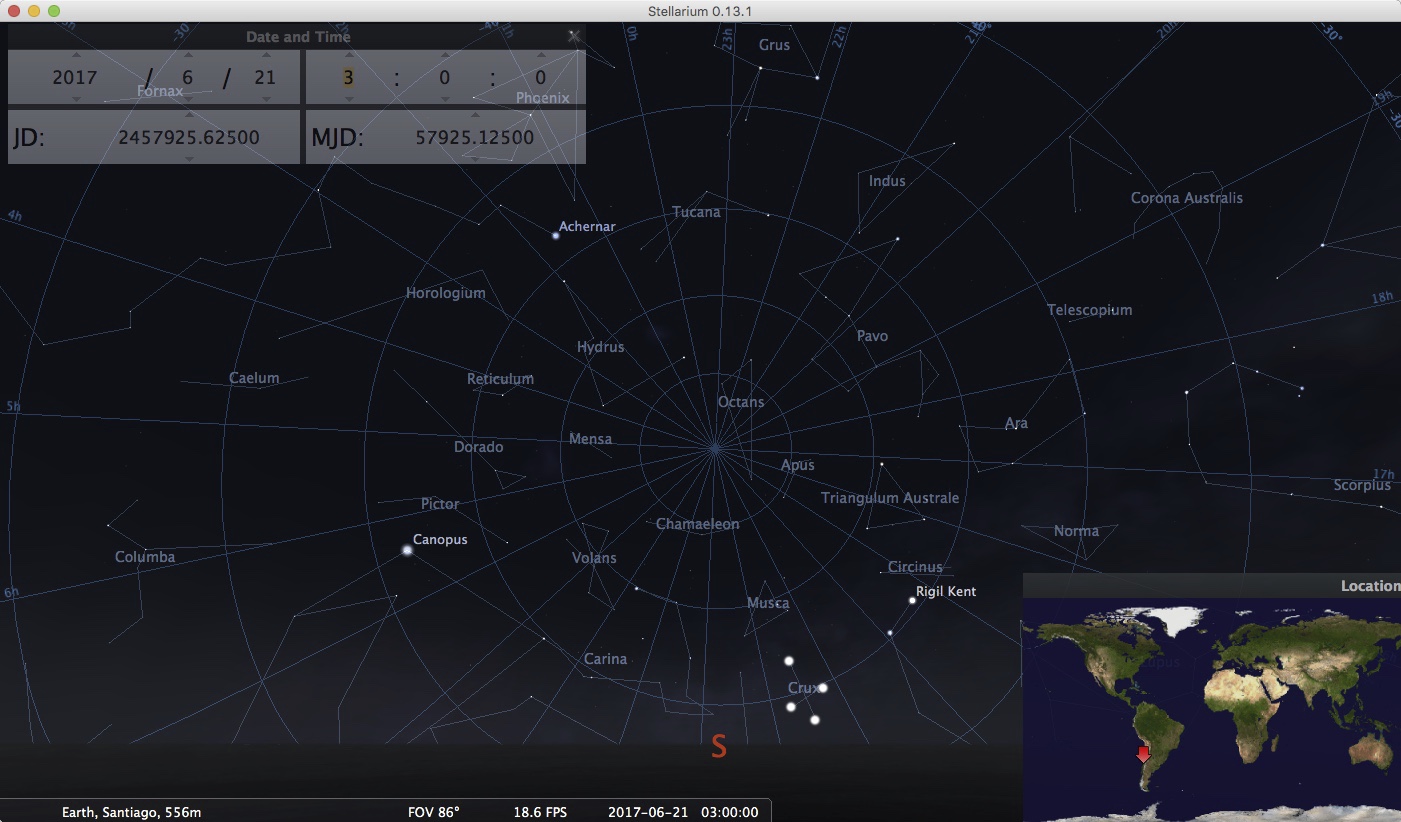Screen dimensions: 1401x822
Task: Click the Ara constellation label
Action: point(1016,424)
